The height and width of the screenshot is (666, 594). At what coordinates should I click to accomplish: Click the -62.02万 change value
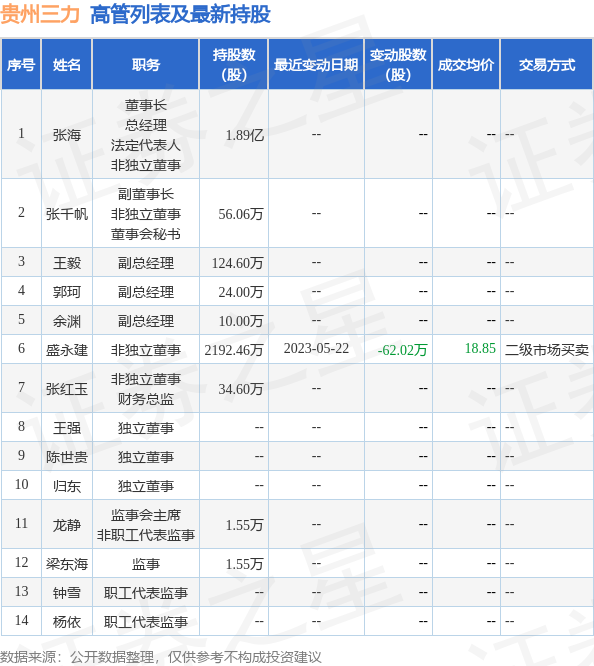pos(402,350)
